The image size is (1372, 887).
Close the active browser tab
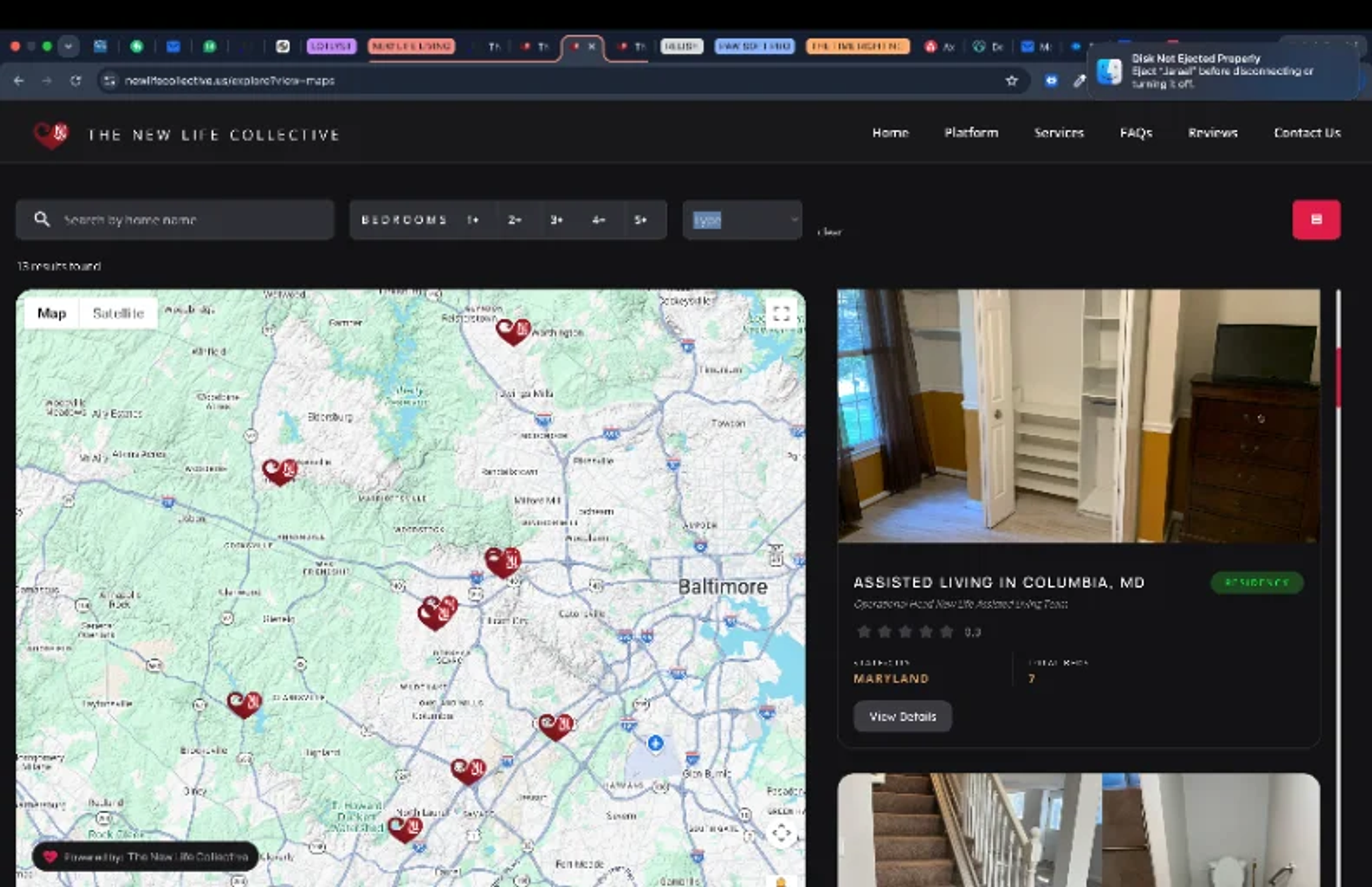[592, 47]
